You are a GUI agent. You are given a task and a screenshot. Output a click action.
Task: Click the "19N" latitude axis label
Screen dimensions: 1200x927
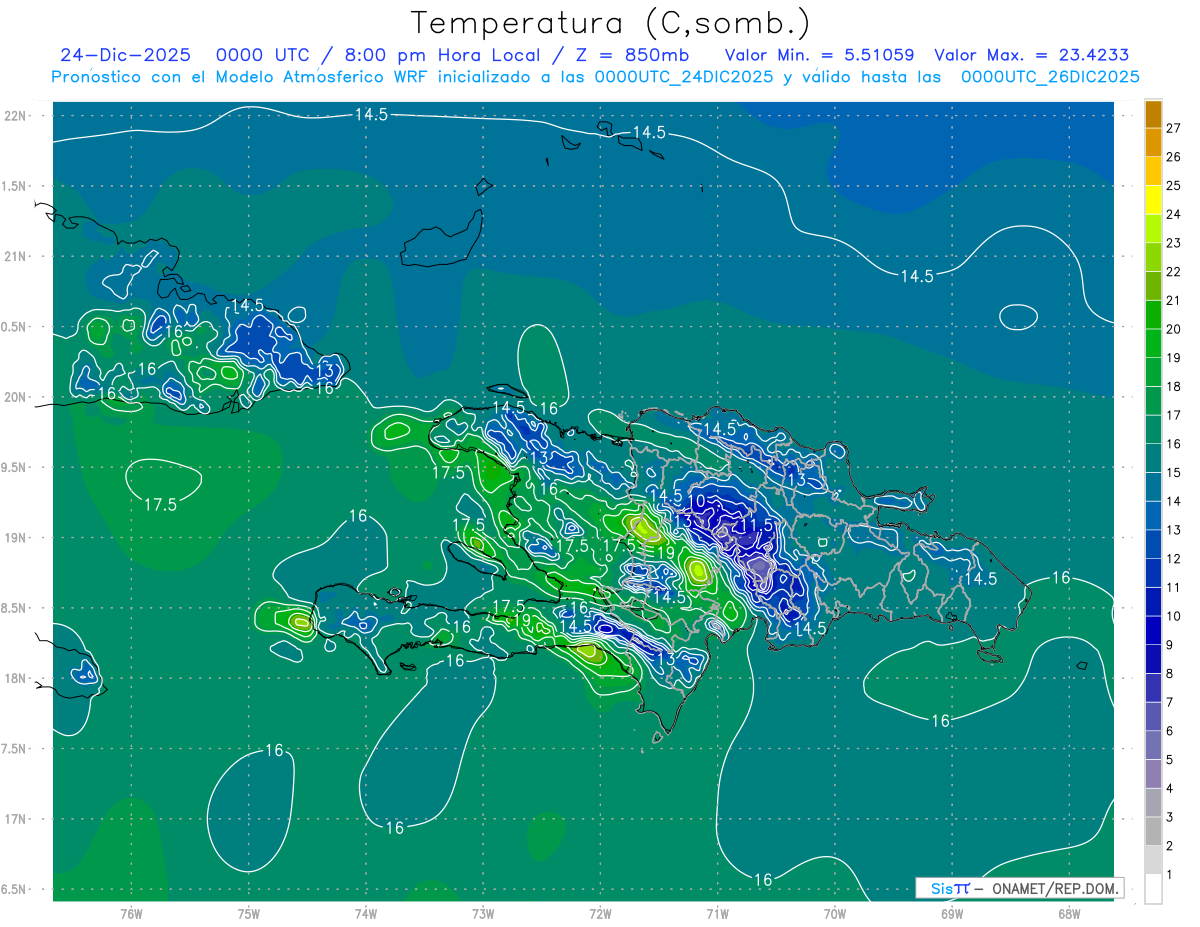click(16, 537)
